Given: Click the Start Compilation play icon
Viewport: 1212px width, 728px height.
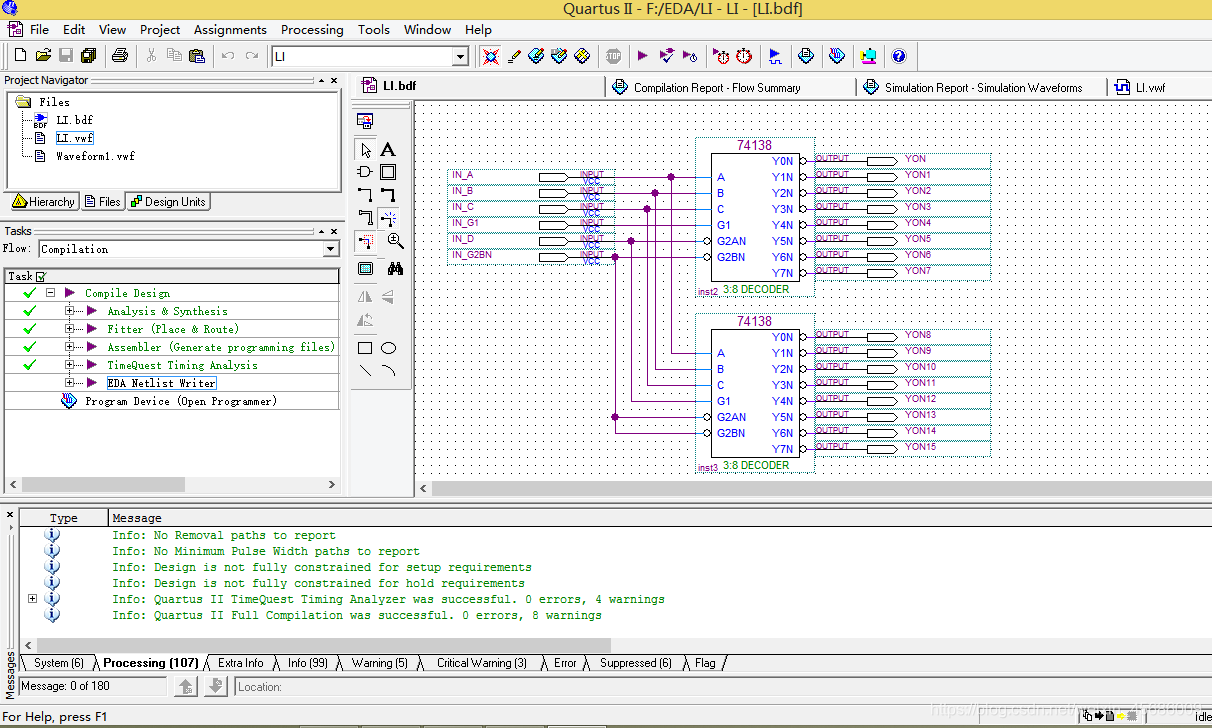Looking at the screenshot, I should 643,56.
